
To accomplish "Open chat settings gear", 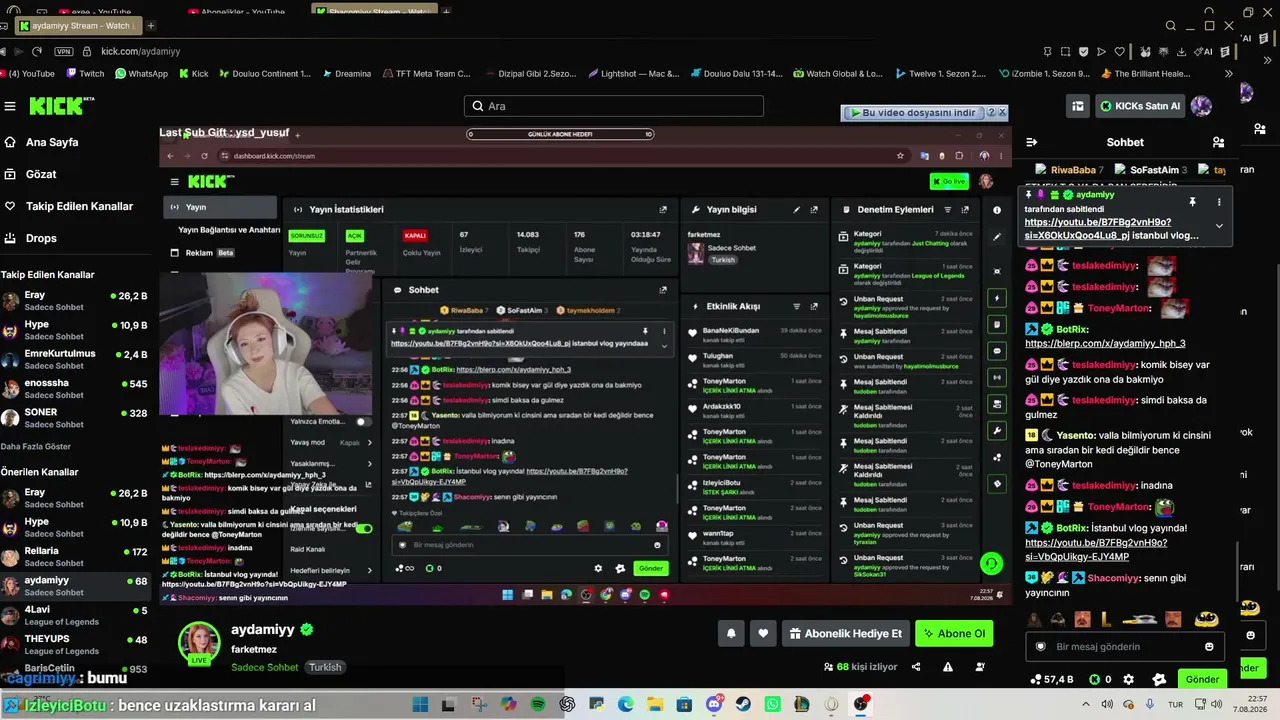I will [1128, 679].
